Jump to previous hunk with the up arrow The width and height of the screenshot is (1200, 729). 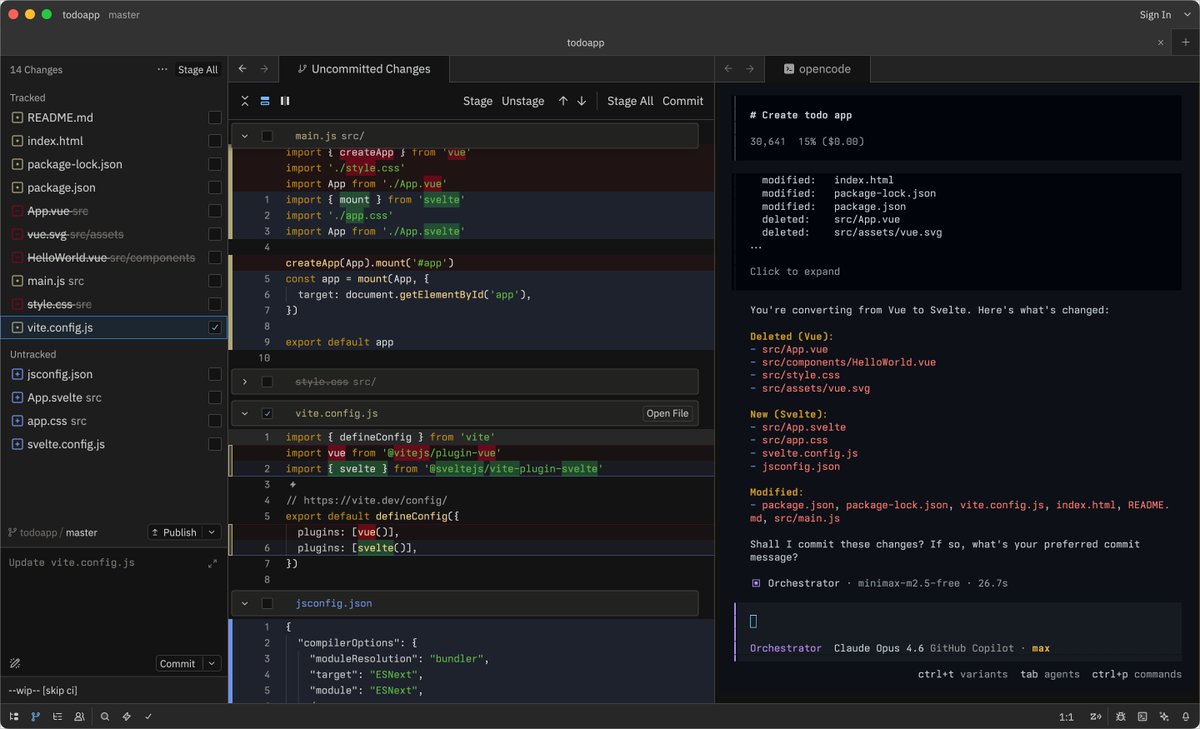coord(563,101)
